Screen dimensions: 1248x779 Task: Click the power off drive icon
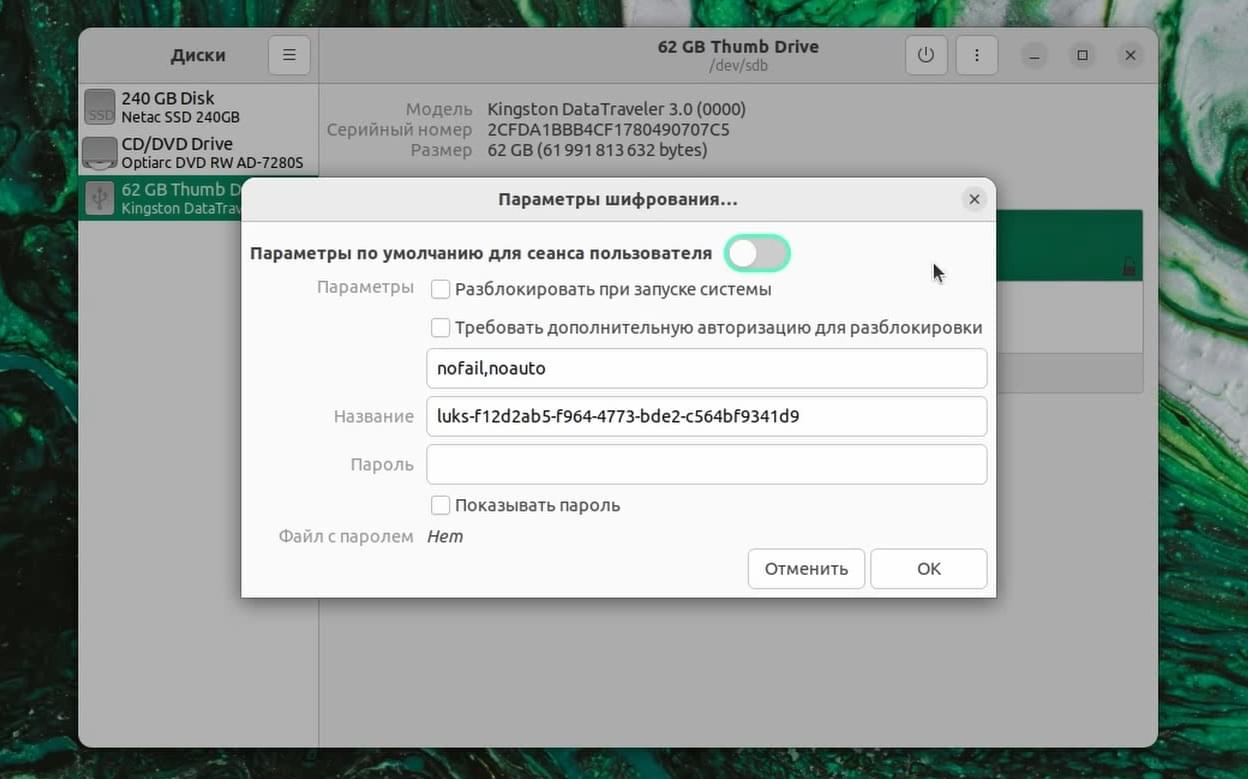tap(926, 55)
